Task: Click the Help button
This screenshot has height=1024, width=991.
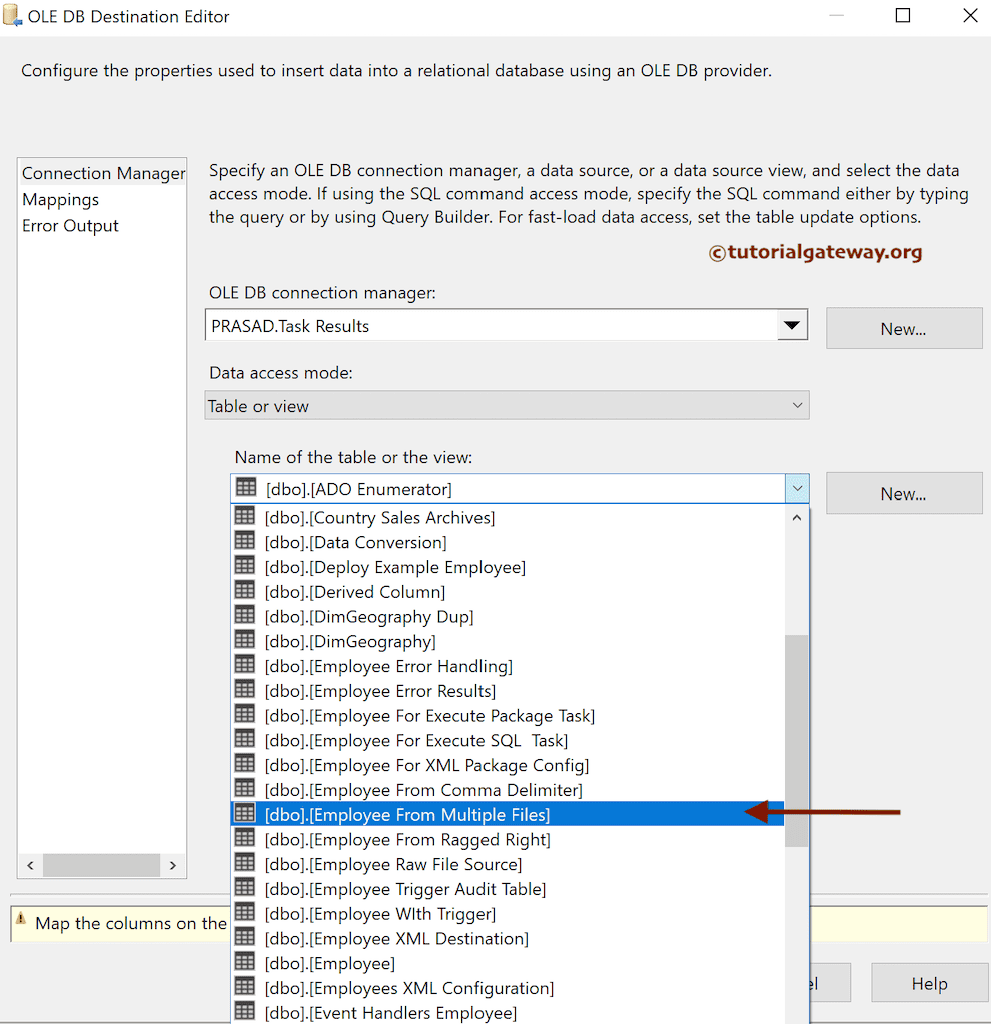Action: click(x=929, y=983)
